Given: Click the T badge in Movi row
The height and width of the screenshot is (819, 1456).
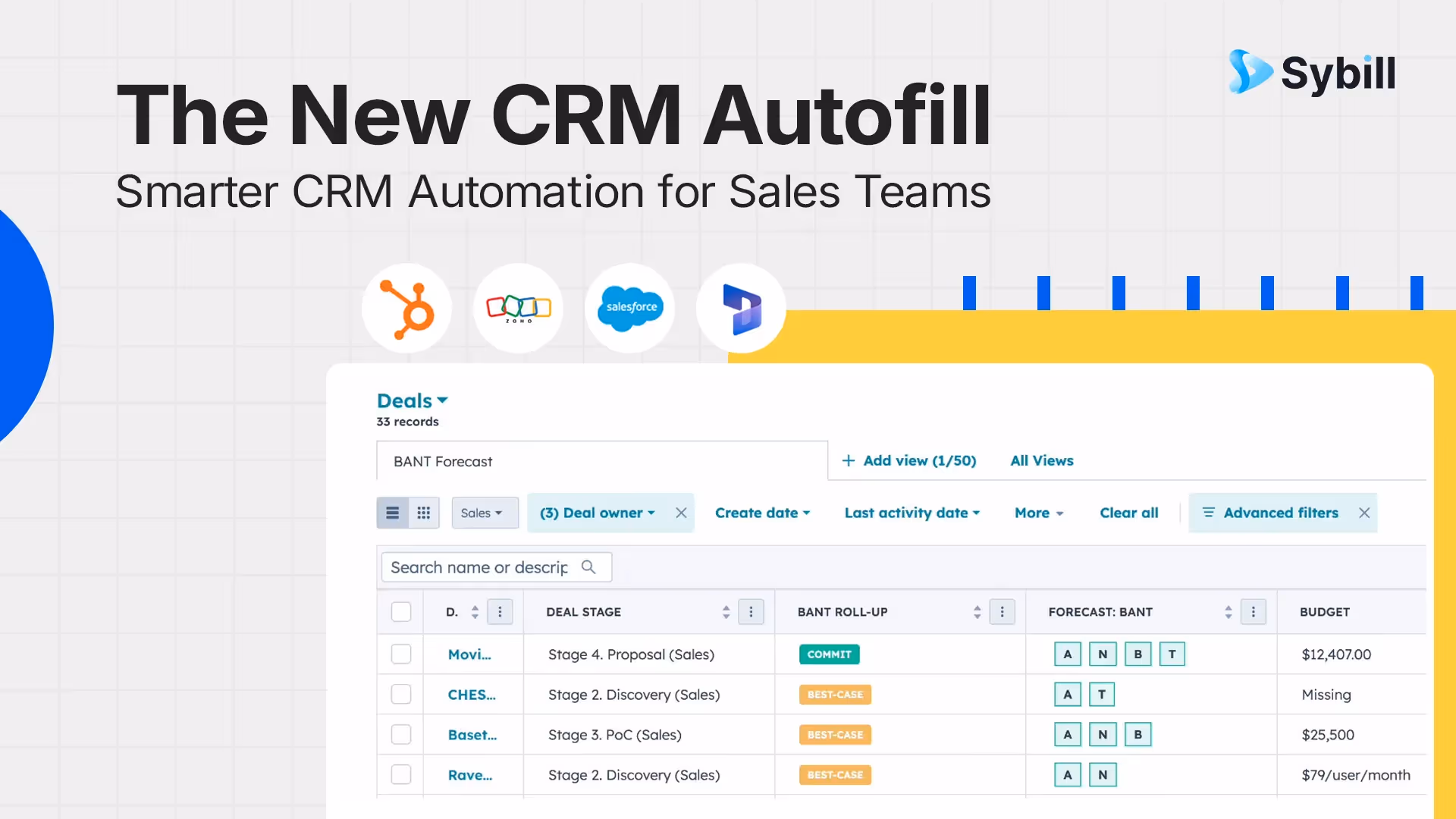Looking at the screenshot, I should [x=1172, y=654].
